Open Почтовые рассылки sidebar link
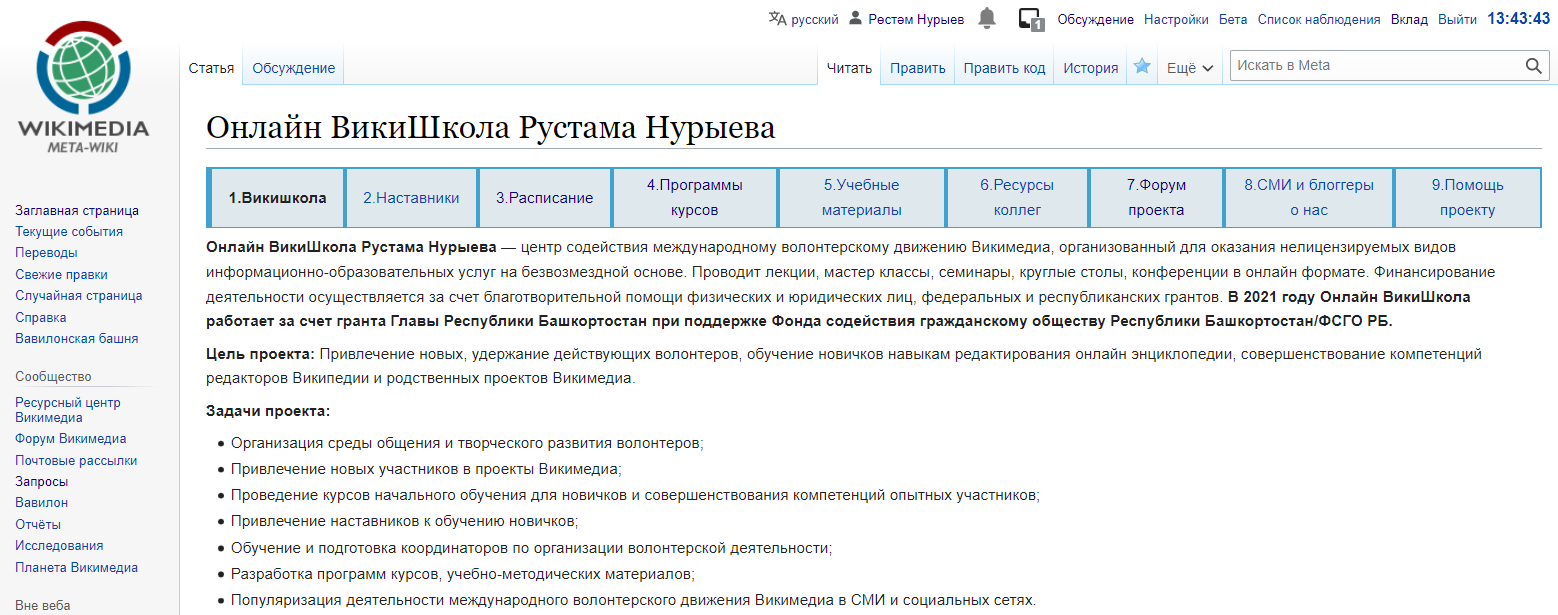 (x=76, y=460)
